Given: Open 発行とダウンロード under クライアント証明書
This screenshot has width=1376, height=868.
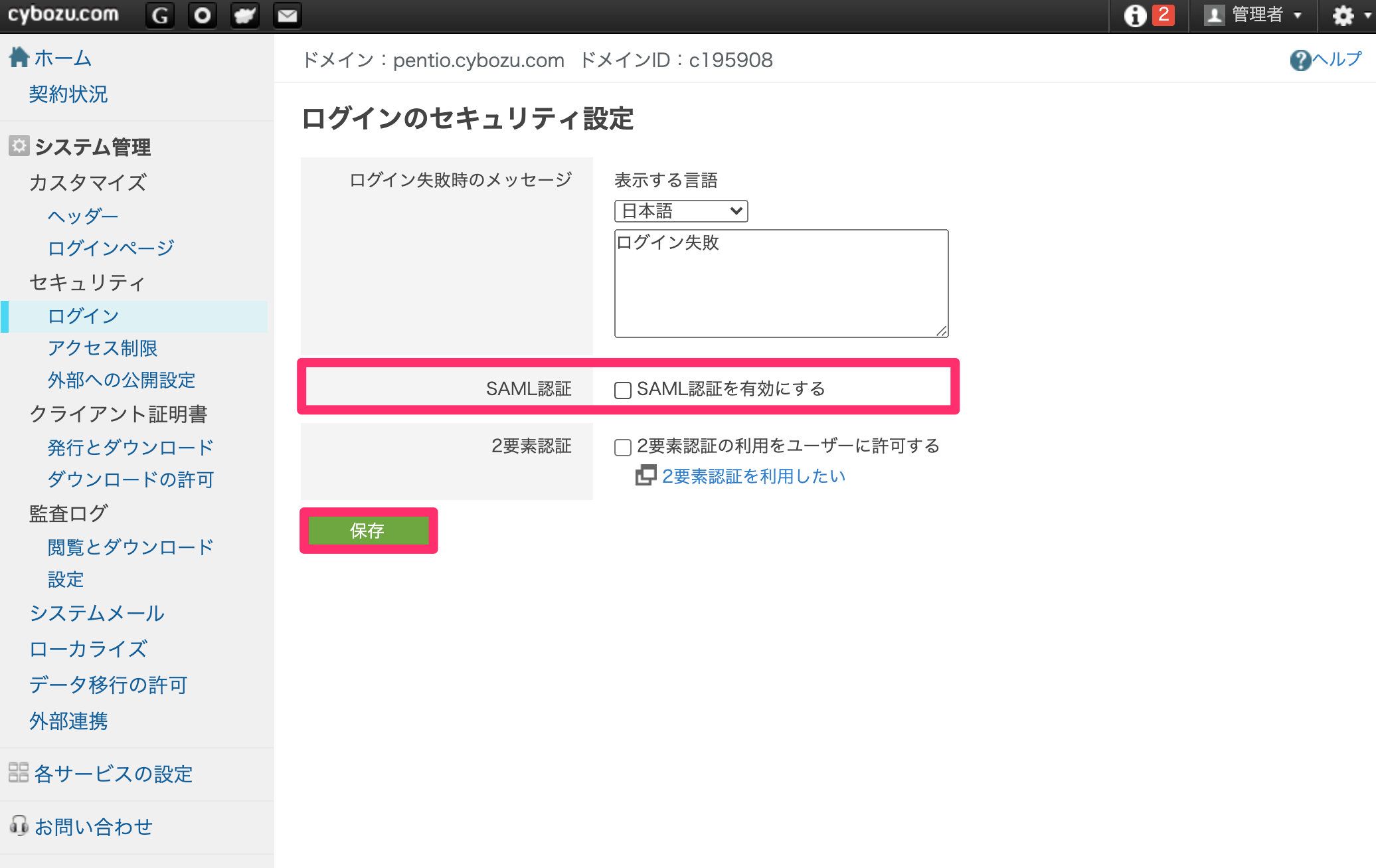Looking at the screenshot, I should (x=131, y=447).
